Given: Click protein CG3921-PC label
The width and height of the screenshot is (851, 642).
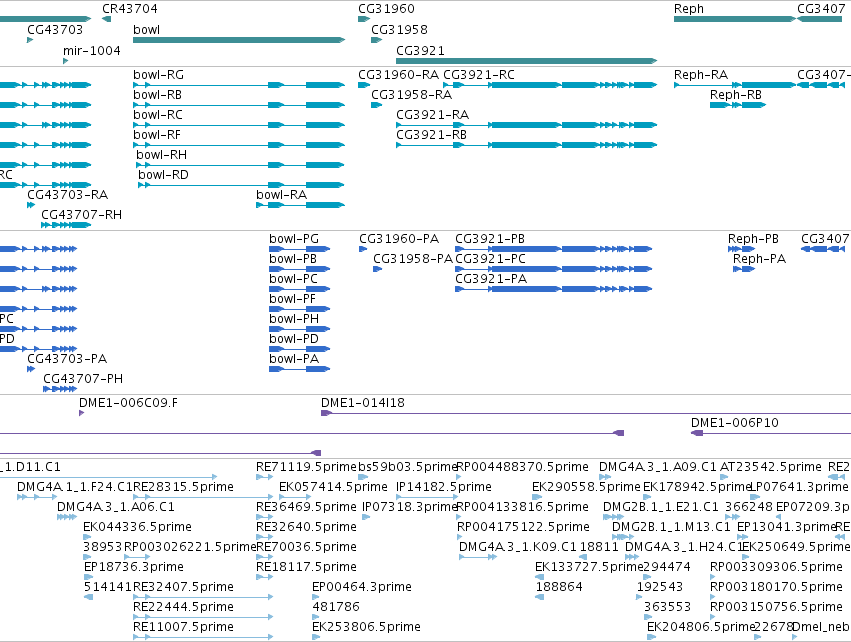Looking at the screenshot, I should pyautogui.click(x=491, y=259).
